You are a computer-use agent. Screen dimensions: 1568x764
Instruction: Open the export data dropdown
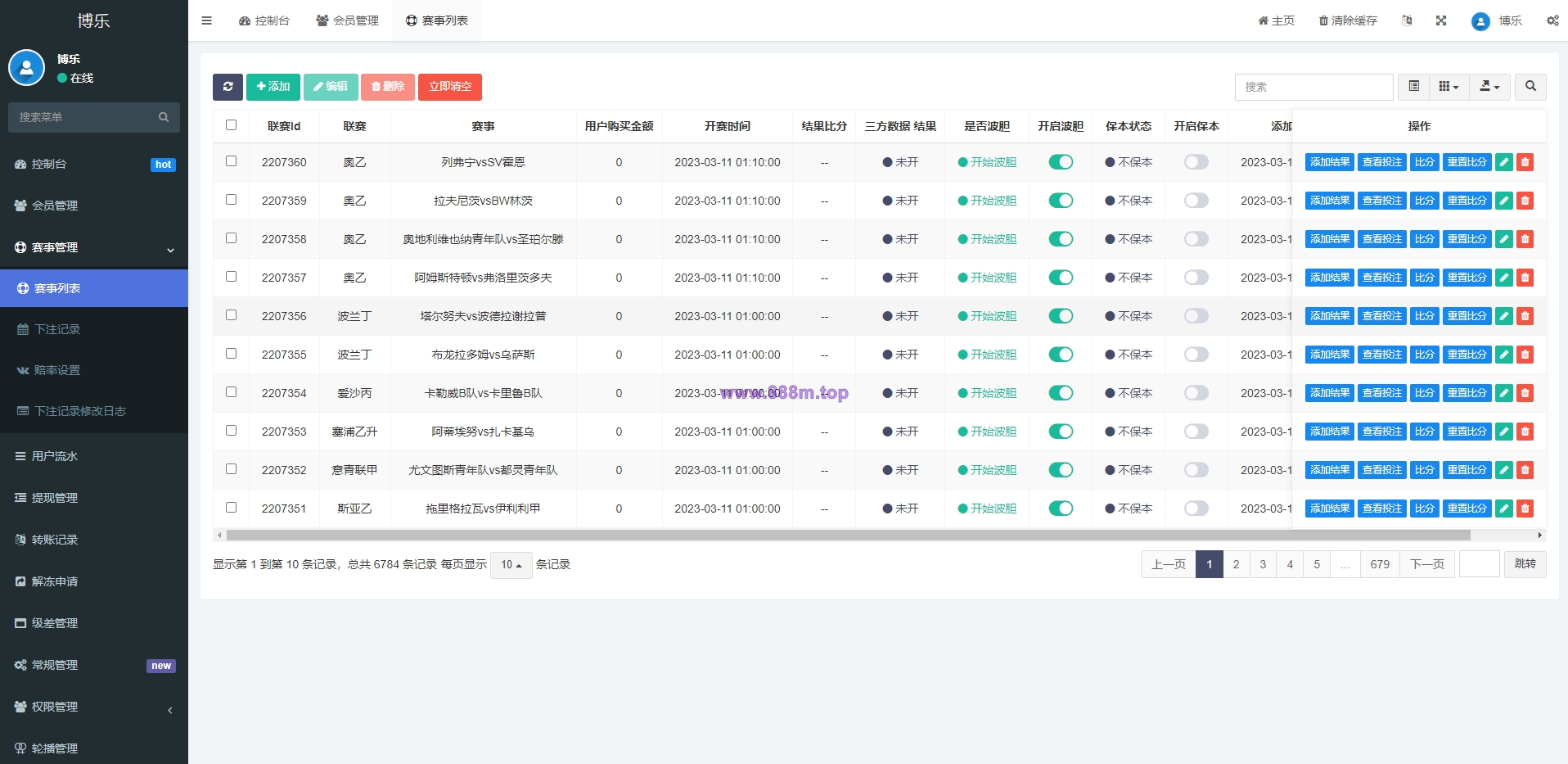point(1489,87)
